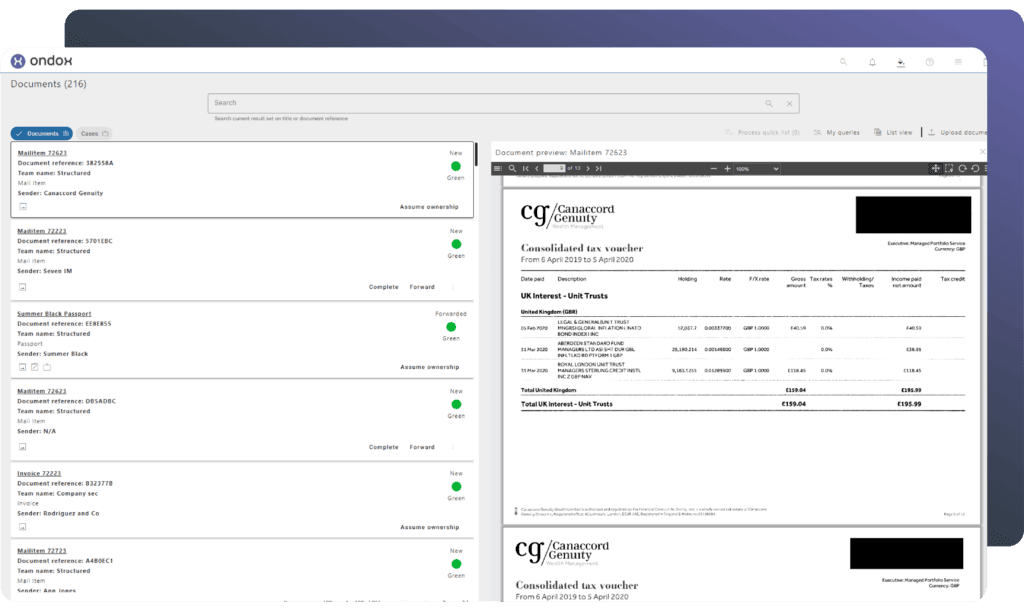The width and height of the screenshot is (1024, 614).
Task: Open notifications bell in header
Action: click(872, 62)
